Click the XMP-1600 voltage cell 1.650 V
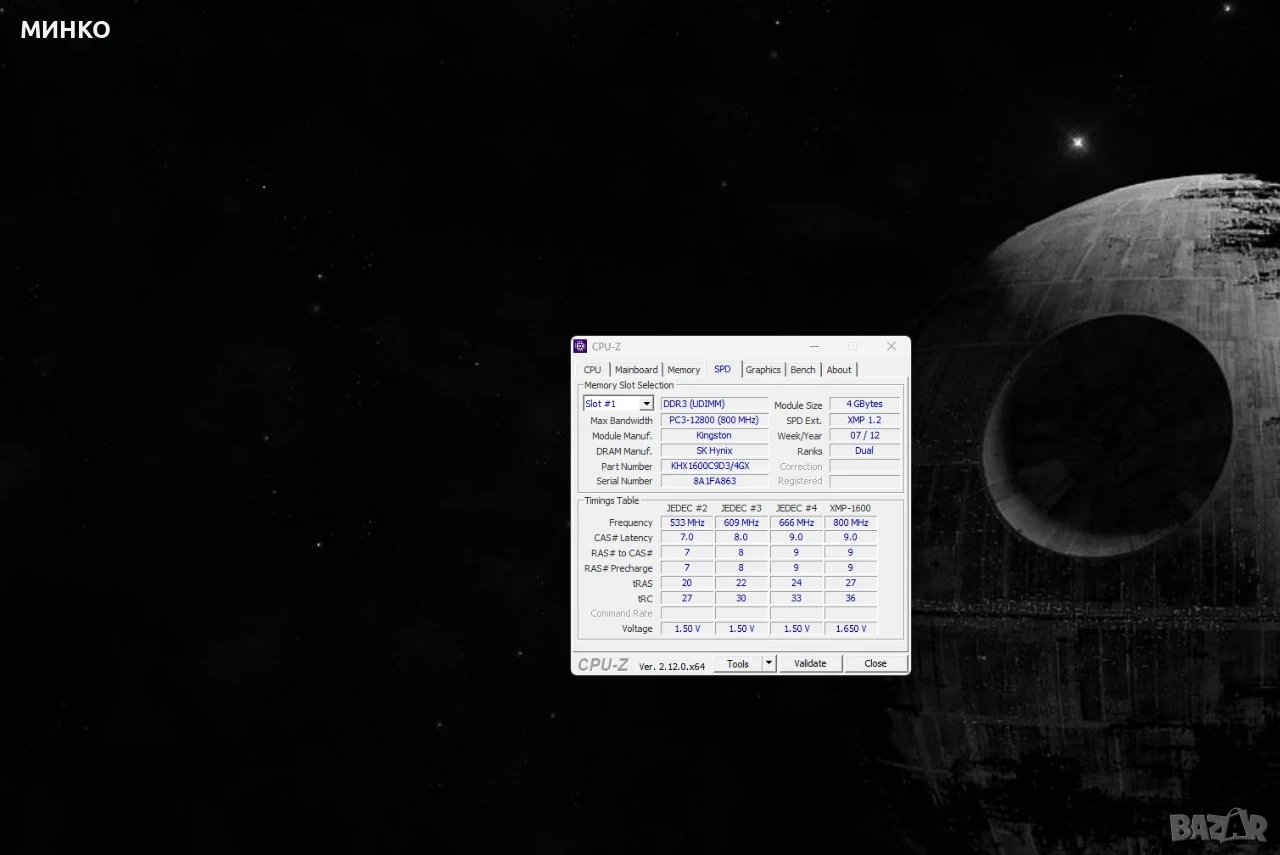The image size is (1280, 855). 850,629
